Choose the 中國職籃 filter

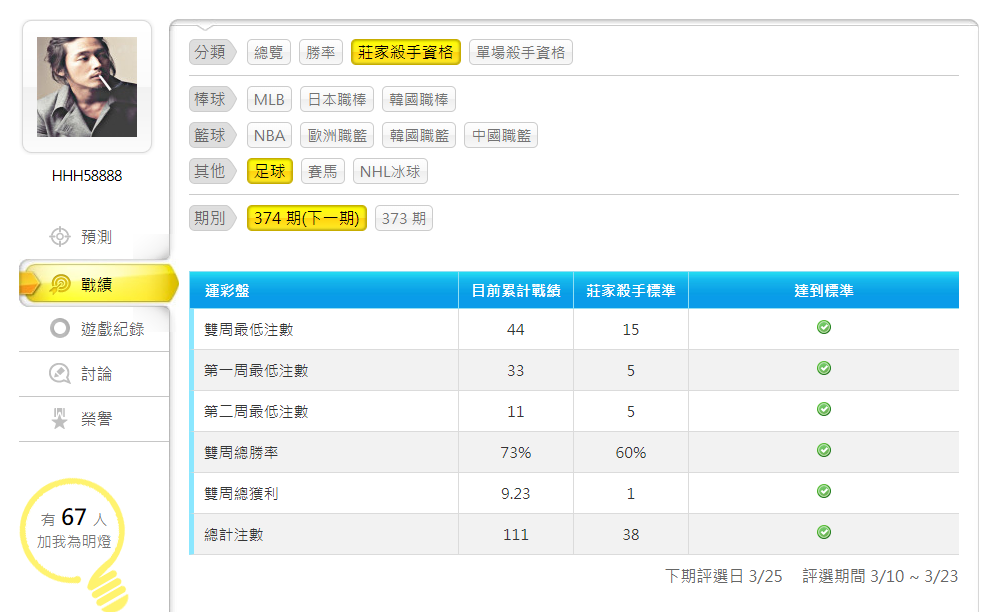coord(502,135)
